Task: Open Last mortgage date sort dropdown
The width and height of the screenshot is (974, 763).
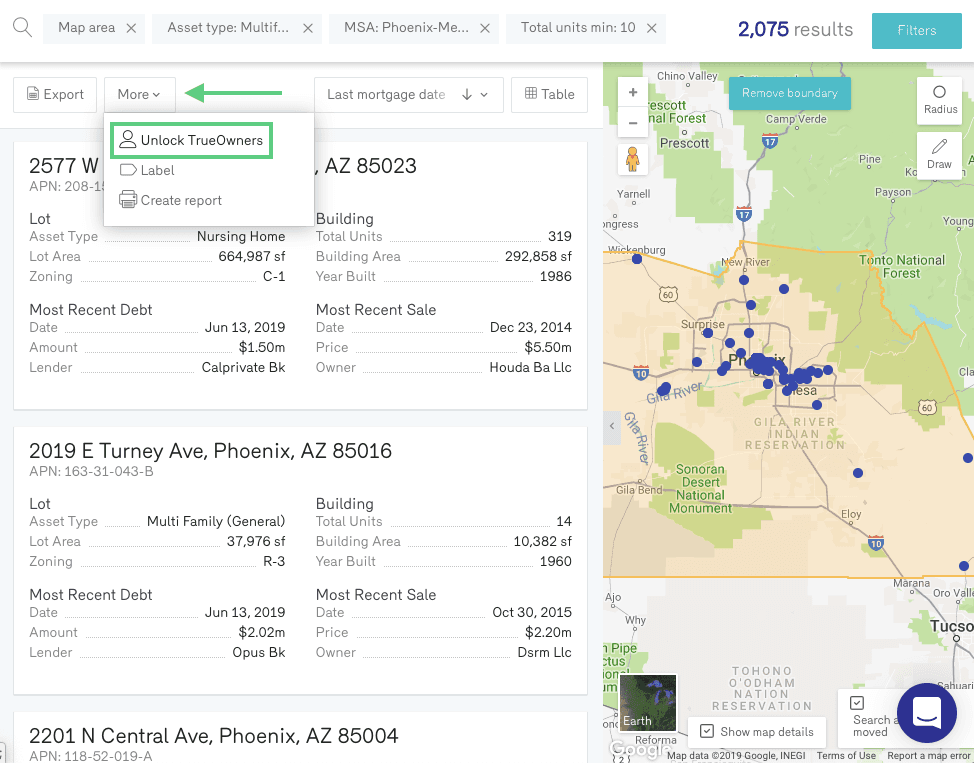Action: (x=407, y=94)
